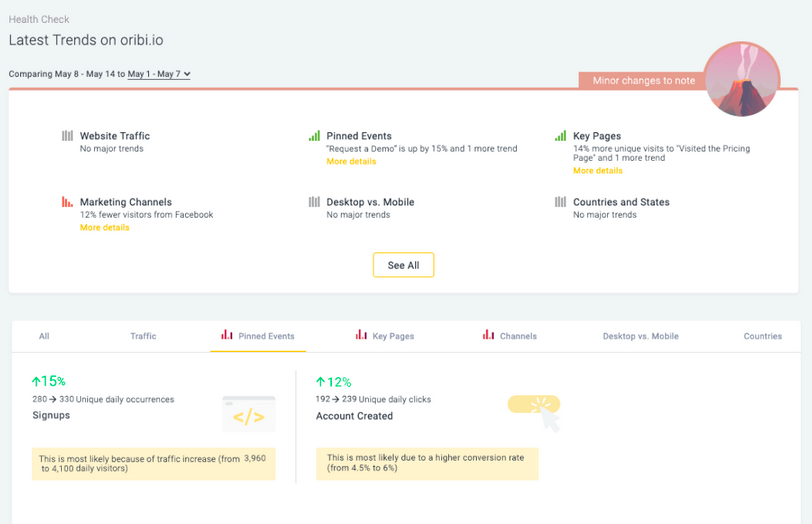Click the green Pinned Events trend icon
This screenshot has height=524, width=812.
tap(314, 136)
